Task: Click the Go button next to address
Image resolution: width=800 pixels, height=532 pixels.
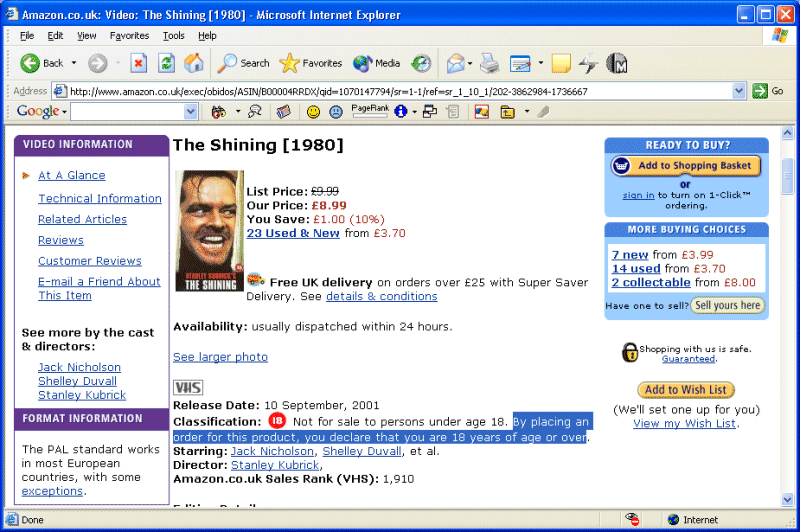Action: [768, 91]
